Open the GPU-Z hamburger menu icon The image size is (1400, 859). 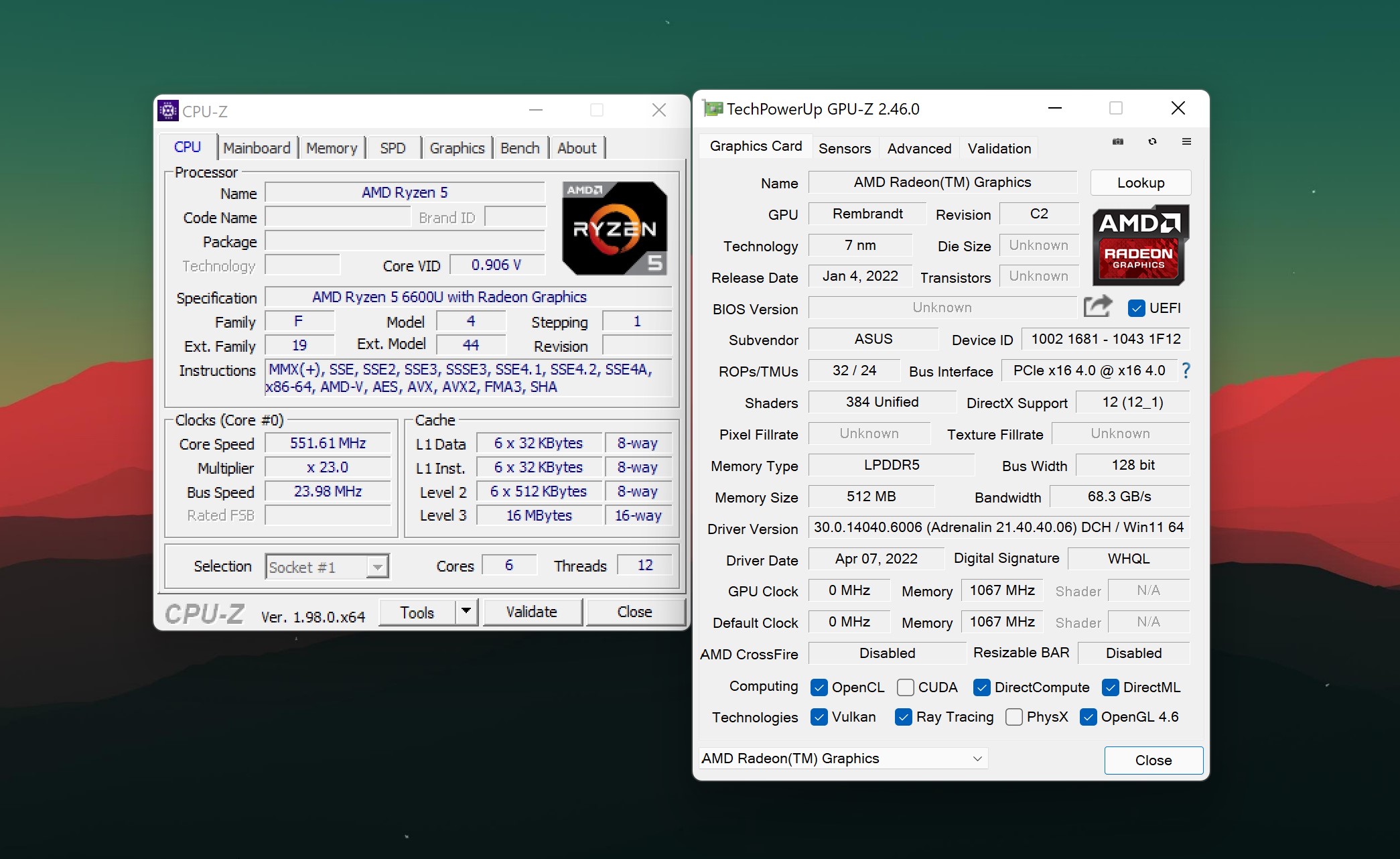[x=1186, y=141]
